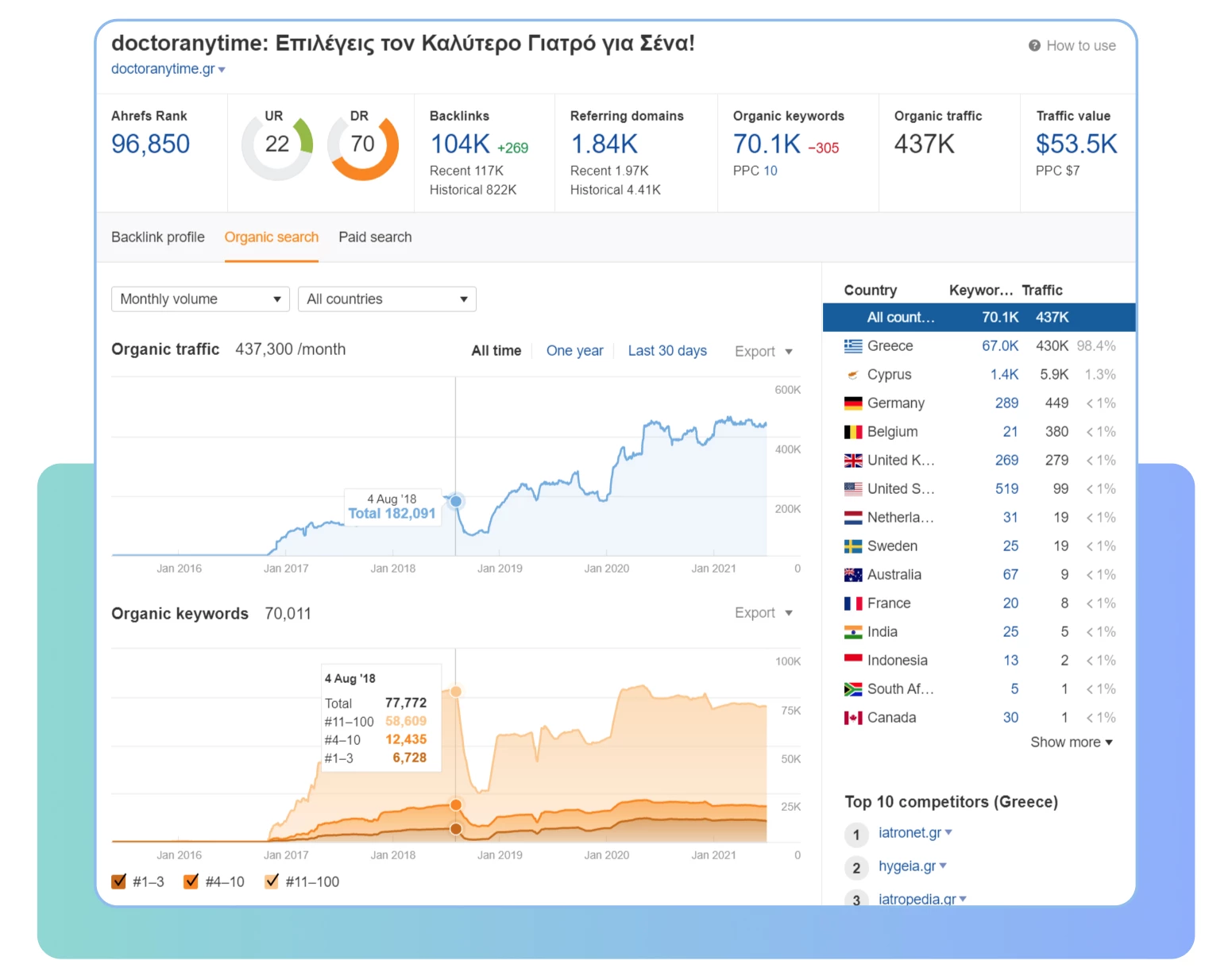
Task: Click Greece keyword count 67.0K
Action: point(1000,346)
